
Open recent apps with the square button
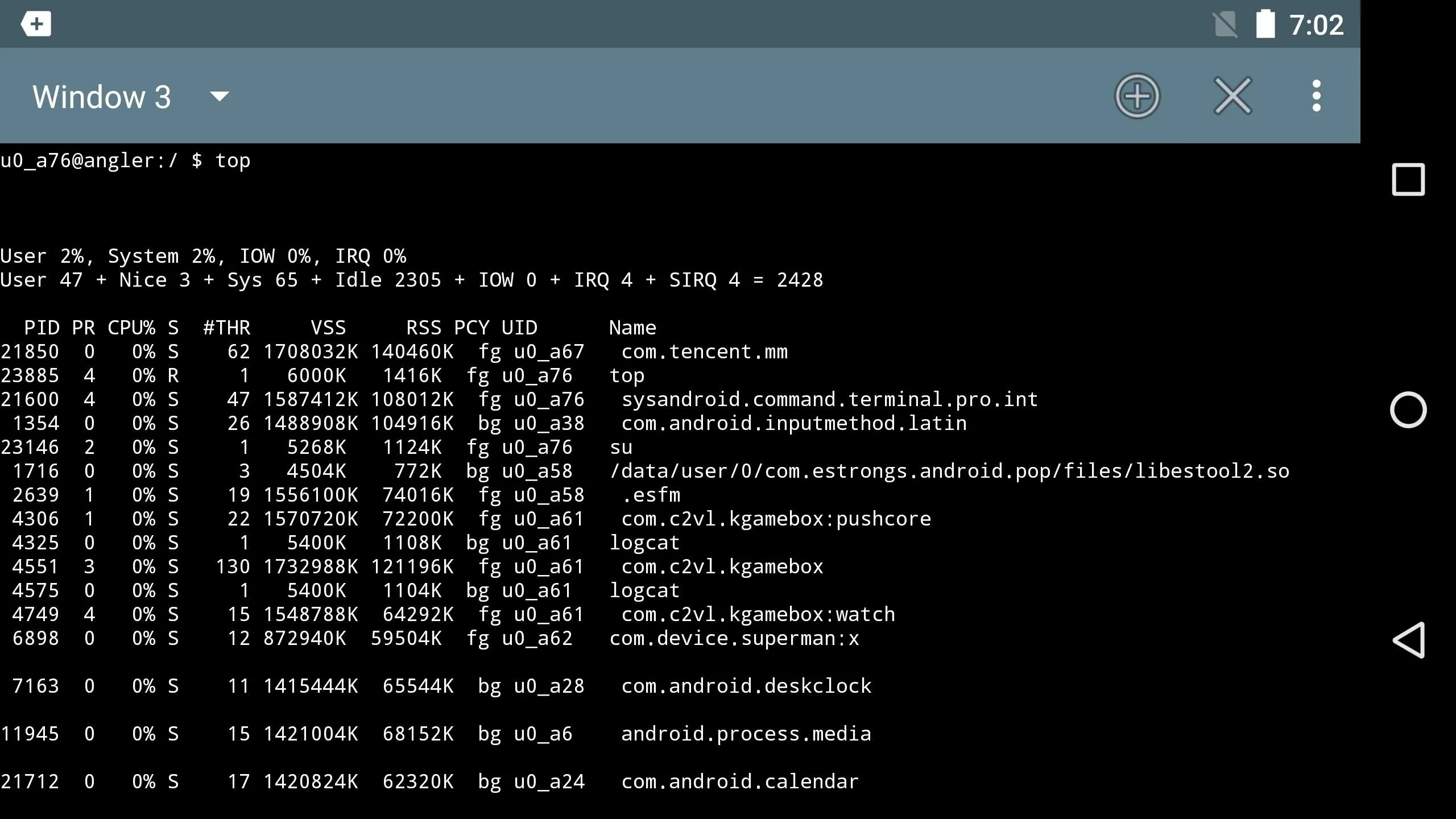(x=1408, y=180)
